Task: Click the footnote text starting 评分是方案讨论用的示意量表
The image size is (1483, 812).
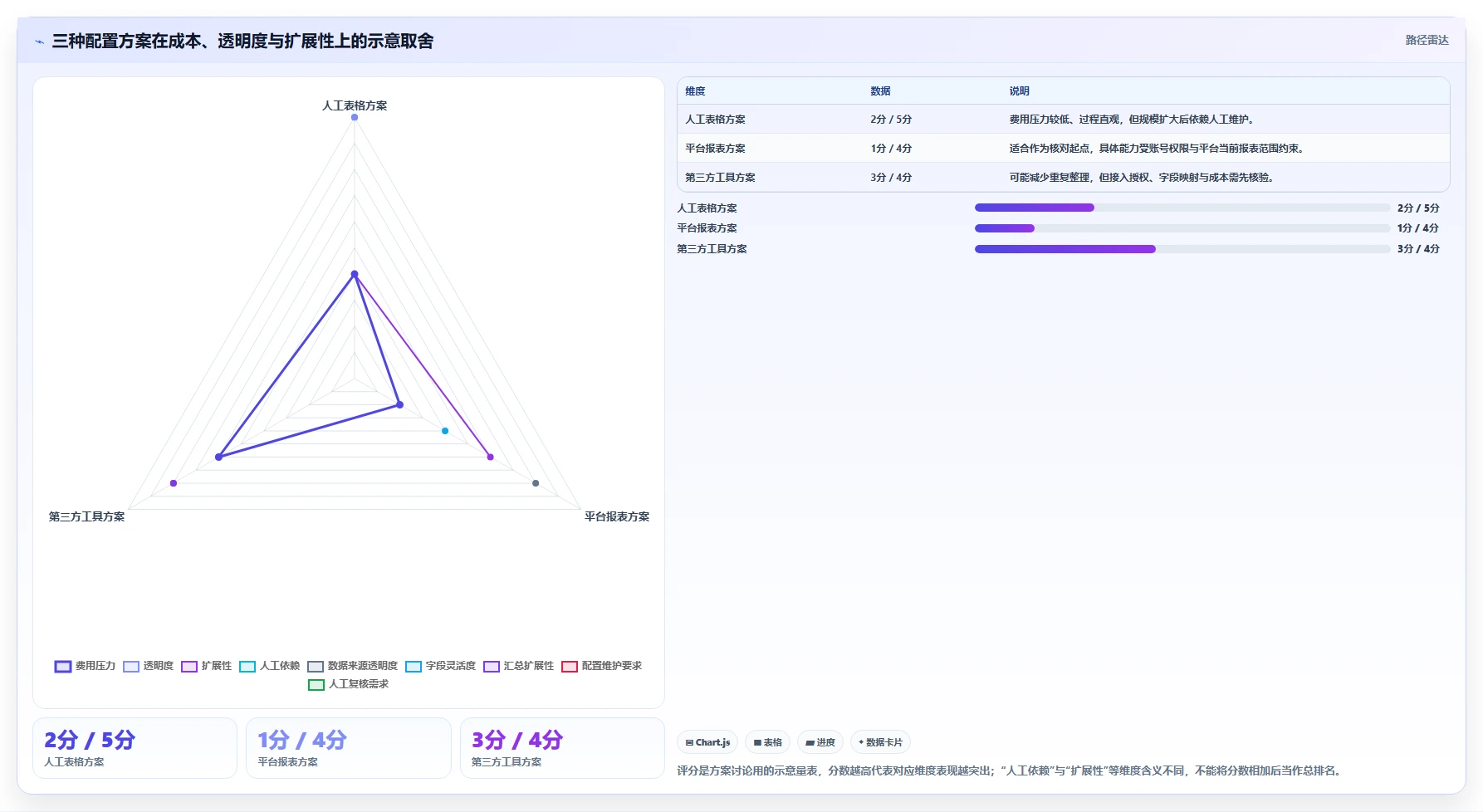Action: 1011,770
